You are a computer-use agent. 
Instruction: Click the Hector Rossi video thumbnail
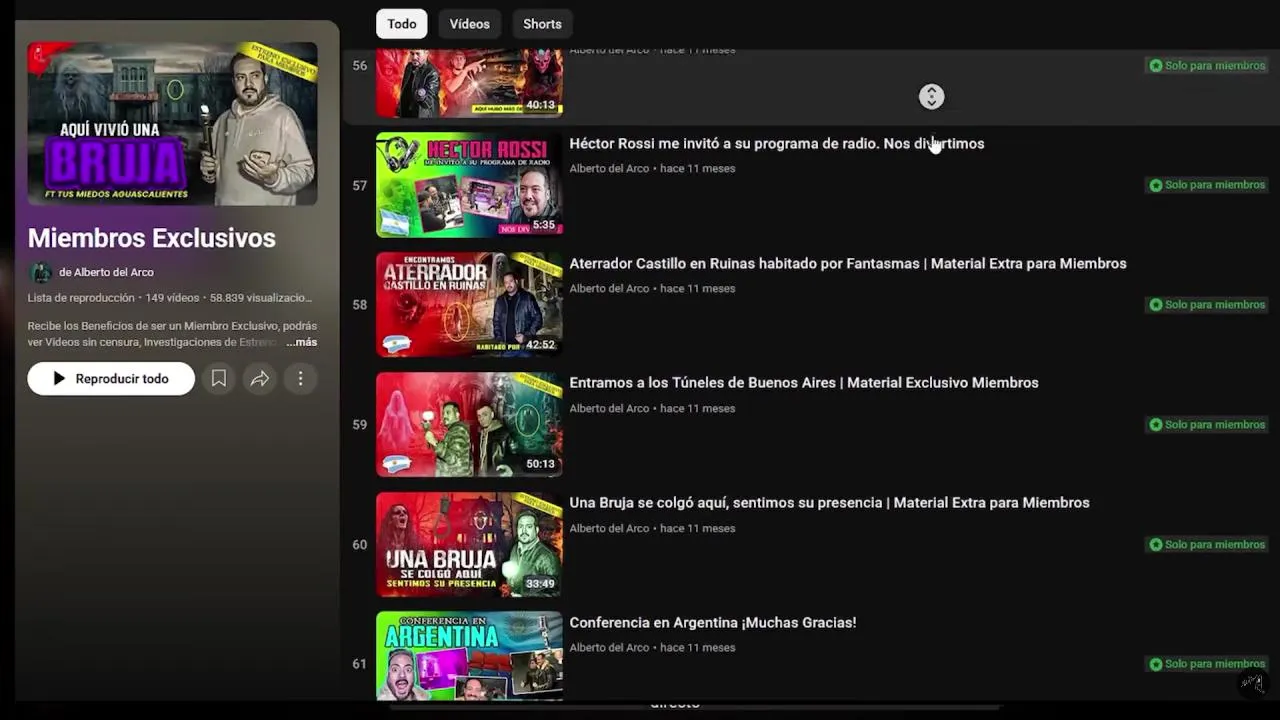[x=469, y=185]
